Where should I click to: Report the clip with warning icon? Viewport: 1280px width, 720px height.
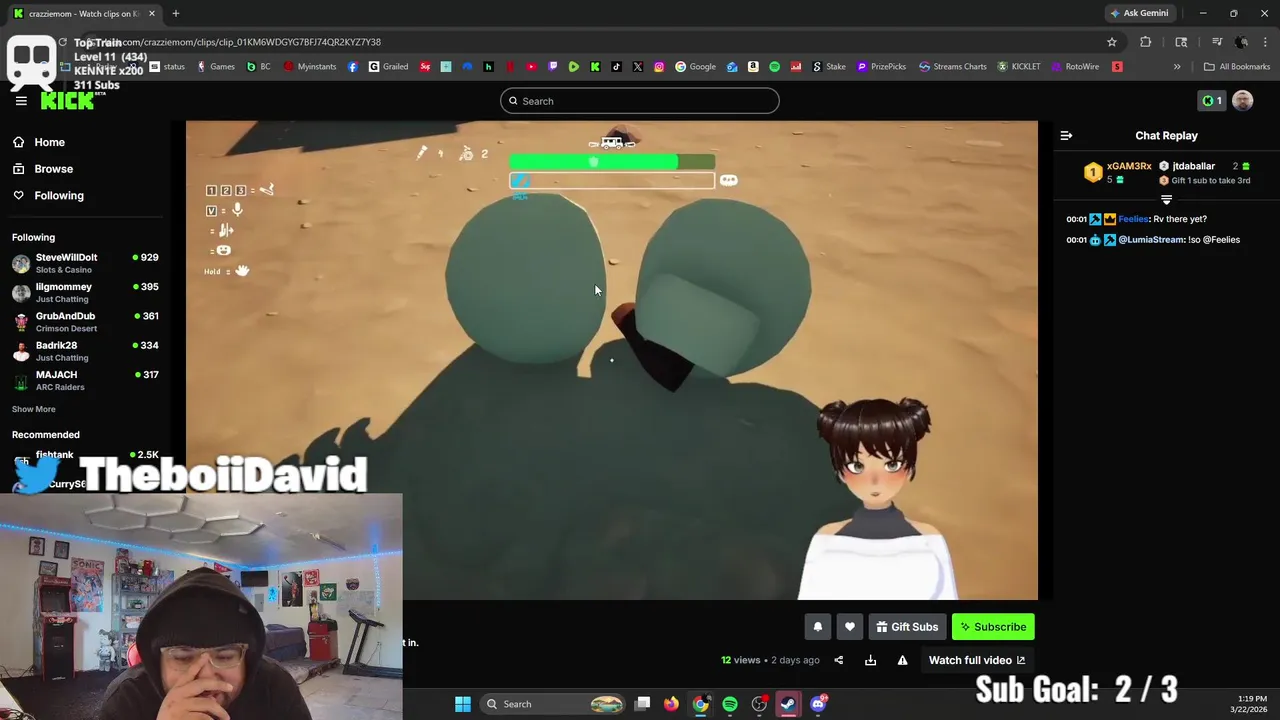[902, 660]
